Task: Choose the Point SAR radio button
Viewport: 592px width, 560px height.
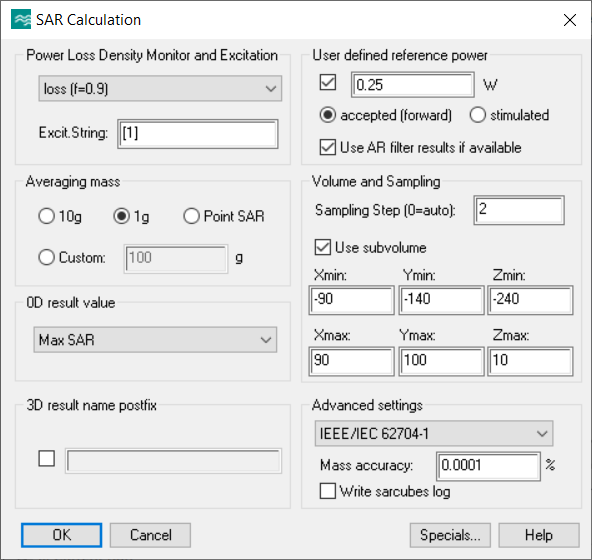Action: click(191, 216)
